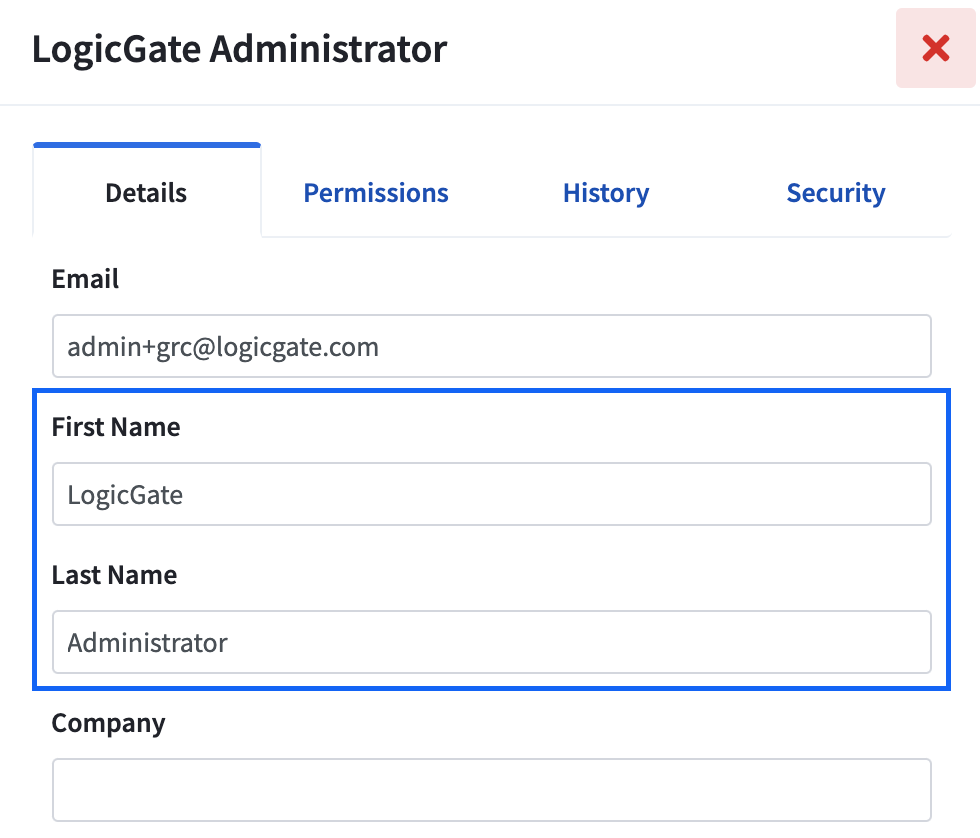Click the LogicGate Administrator heading
980x838 pixels.
click(x=239, y=49)
